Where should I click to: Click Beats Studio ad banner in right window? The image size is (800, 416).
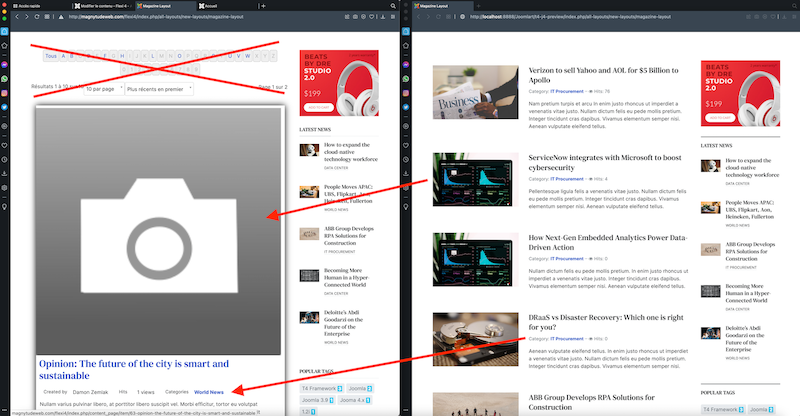[740, 93]
